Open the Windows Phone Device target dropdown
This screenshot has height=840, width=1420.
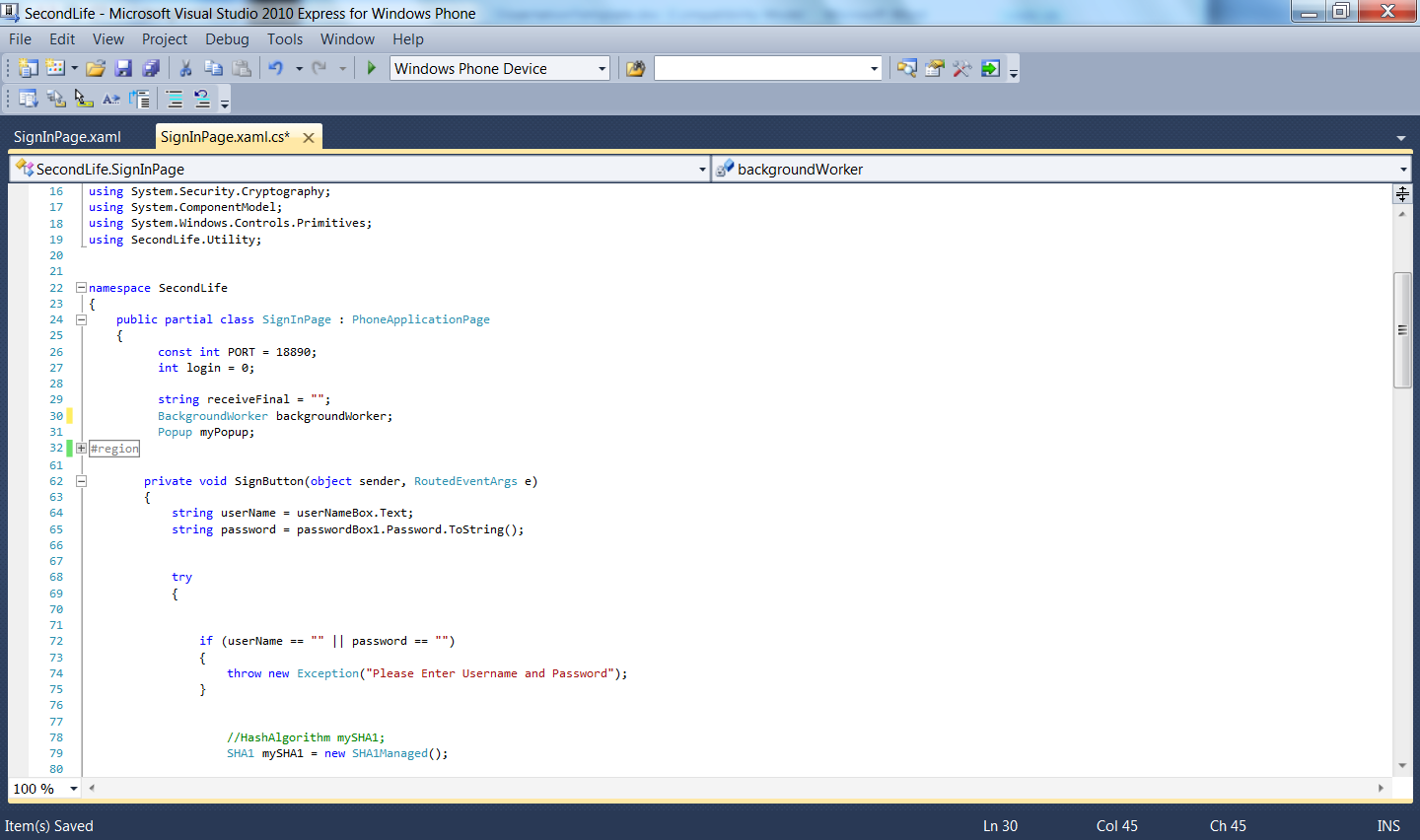coord(602,68)
